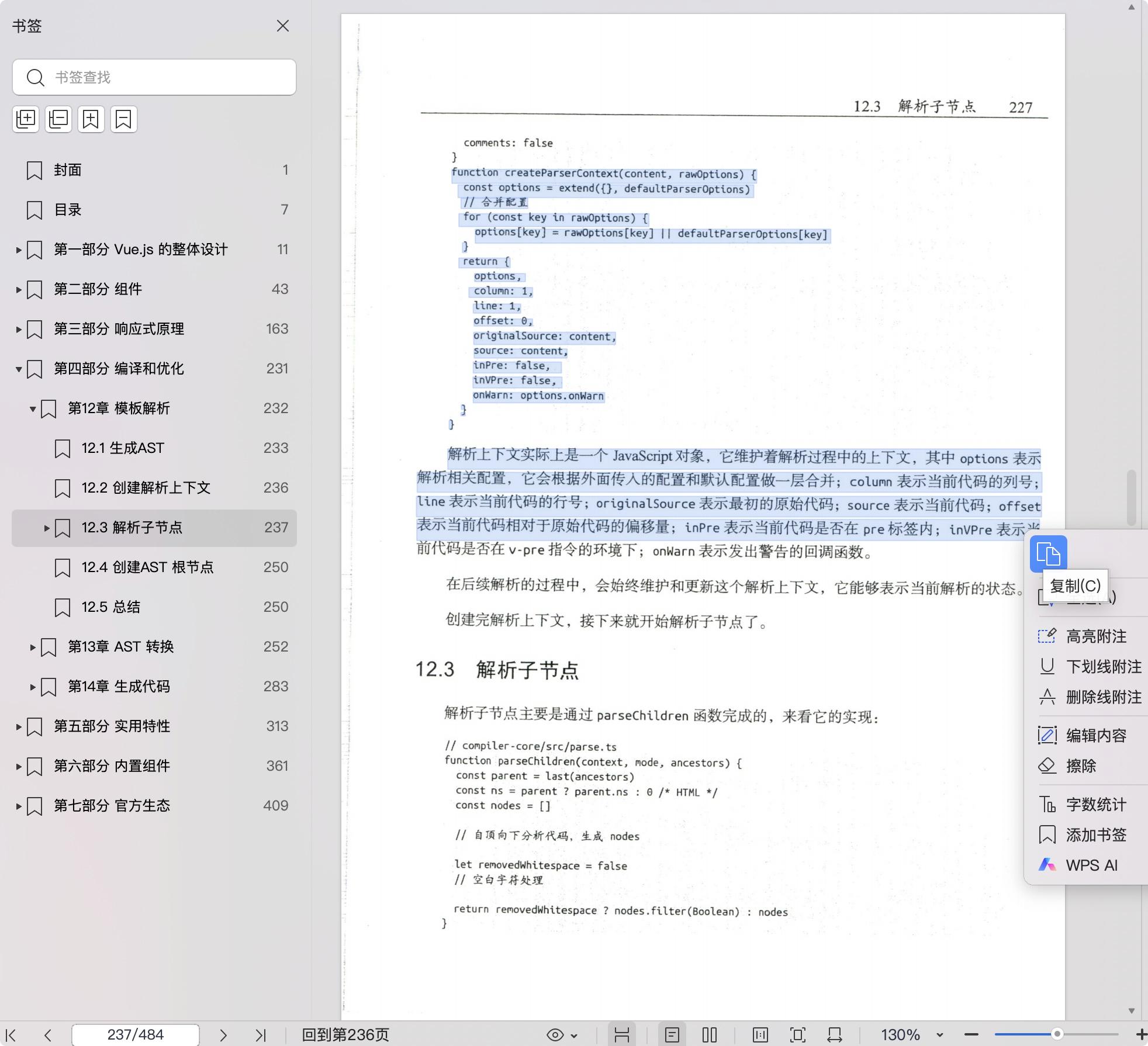The height and width of the screenshot is (1046, 1148).
Task: Expand 第五部分 实用特性 bookmark
Action: [x=19, y=727]
